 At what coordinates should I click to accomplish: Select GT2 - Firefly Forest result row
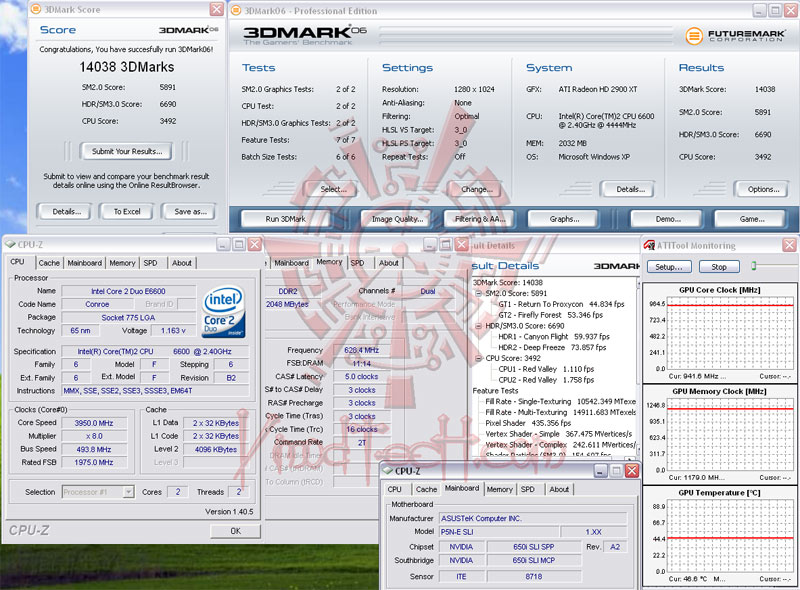pyautogui.click(x=550, y=315)
